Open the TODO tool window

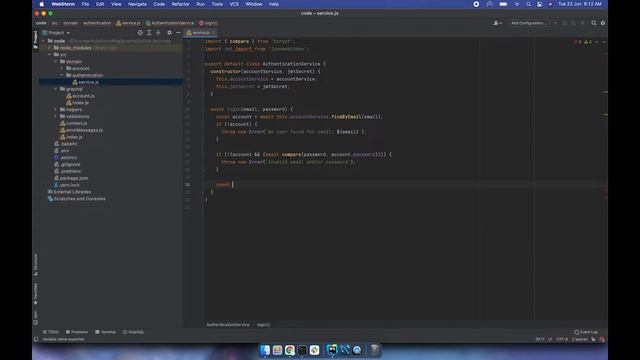(x=51, y=332)
